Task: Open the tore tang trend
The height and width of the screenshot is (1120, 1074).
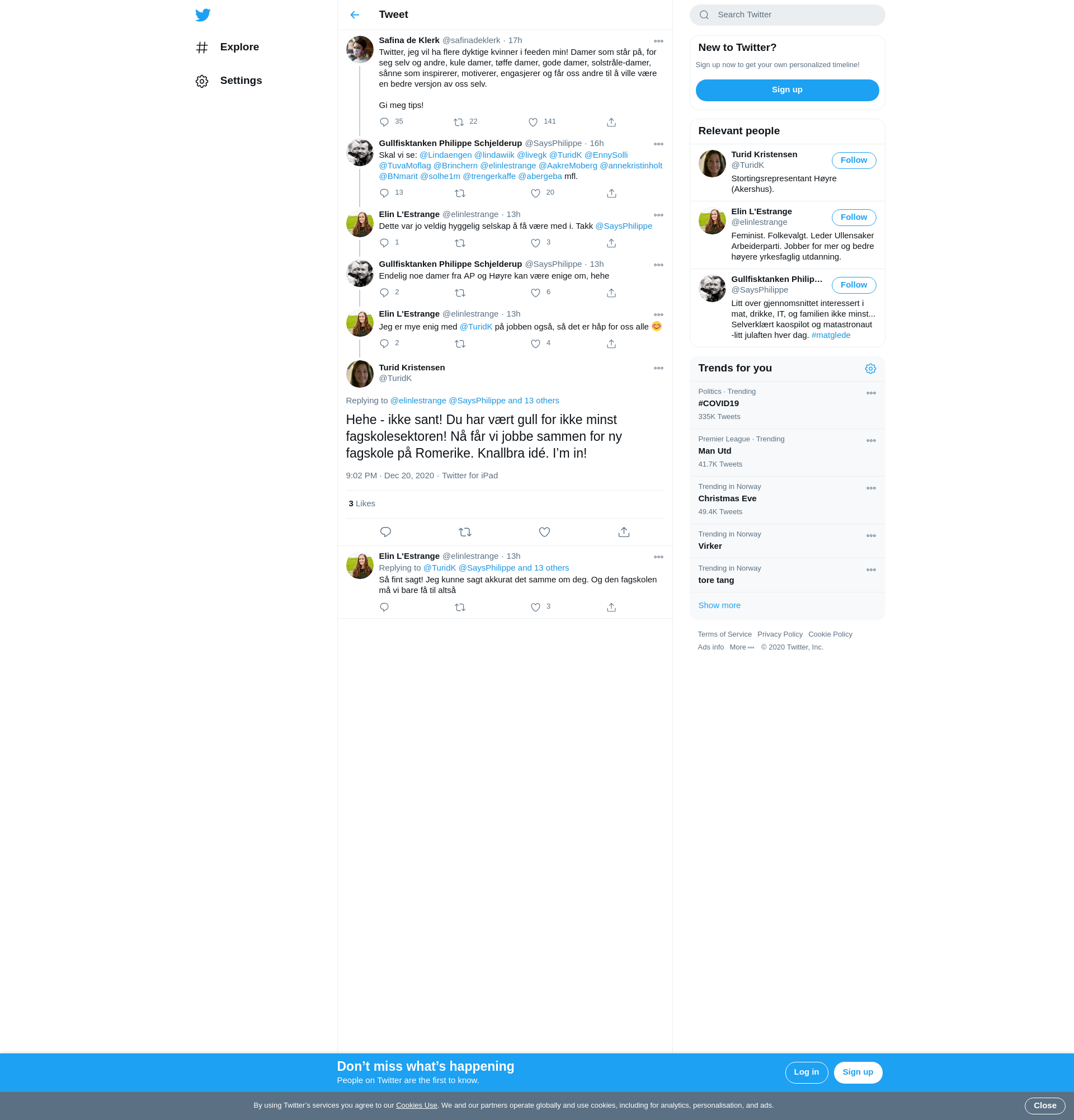Action: point(787,575)
